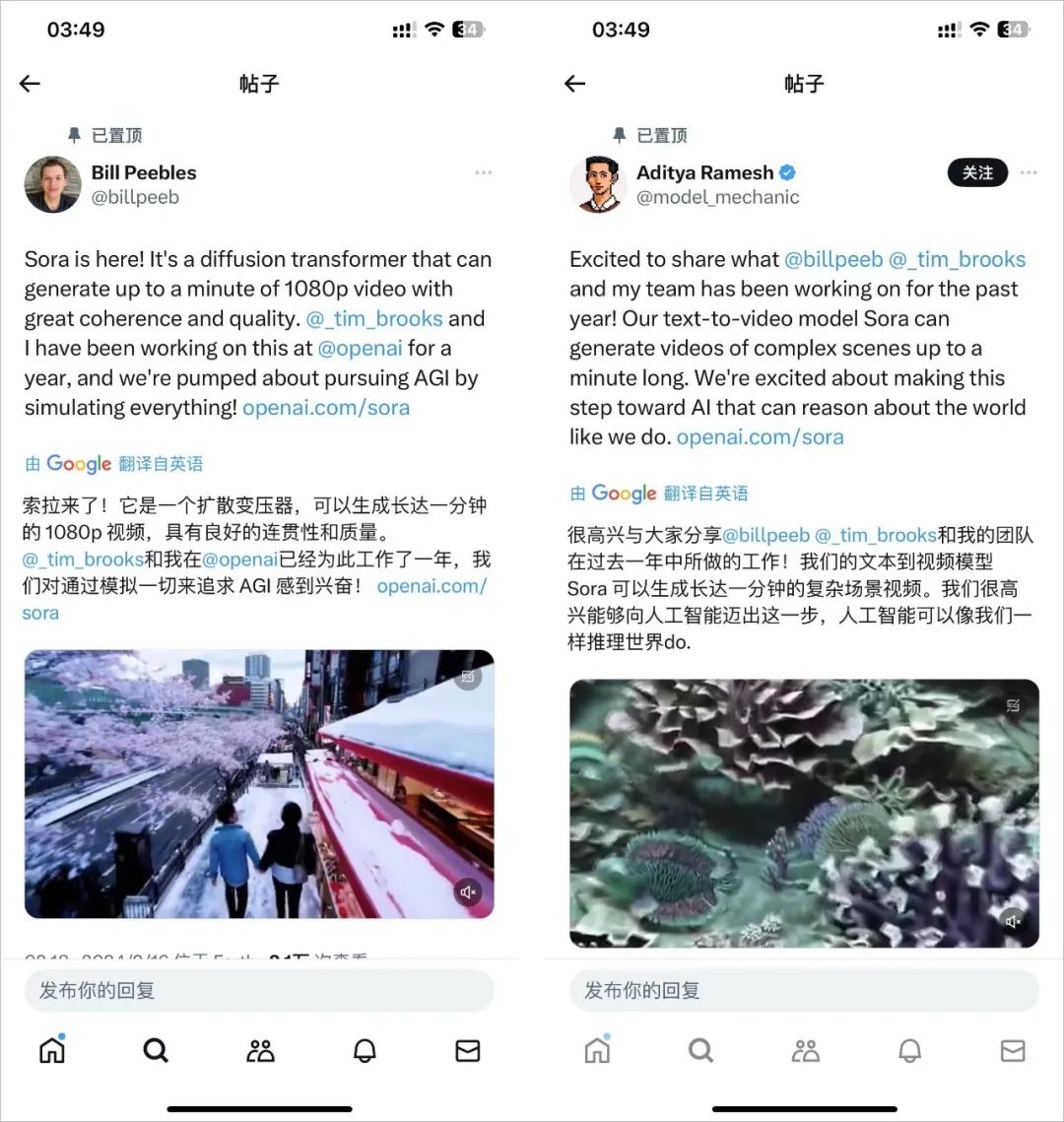Open Messages envelope in right phone
Image resolution: width=1064 pixels, height=1122 pixels.
(1013, 1050)
